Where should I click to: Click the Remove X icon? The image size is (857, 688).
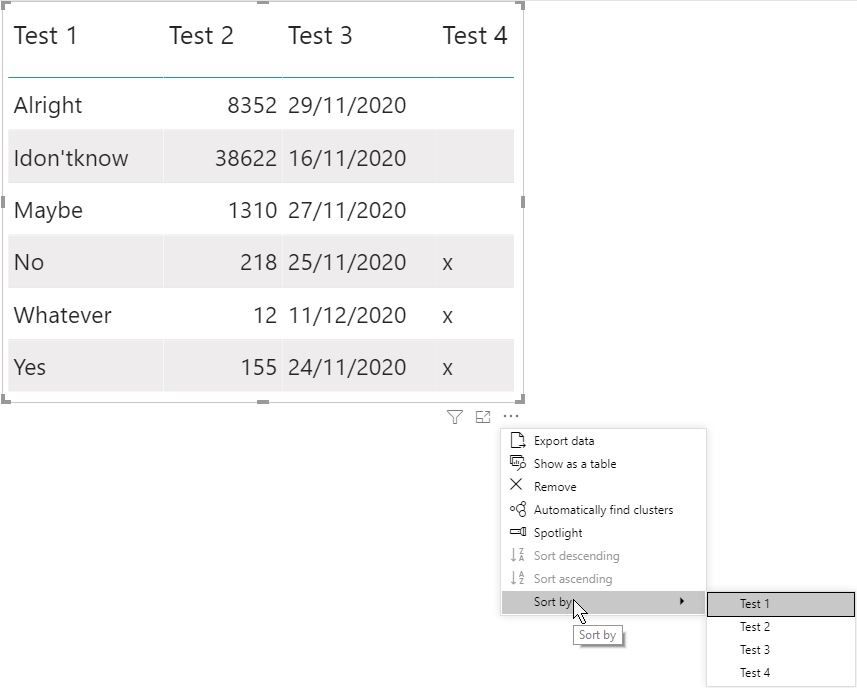pos(516,485)
